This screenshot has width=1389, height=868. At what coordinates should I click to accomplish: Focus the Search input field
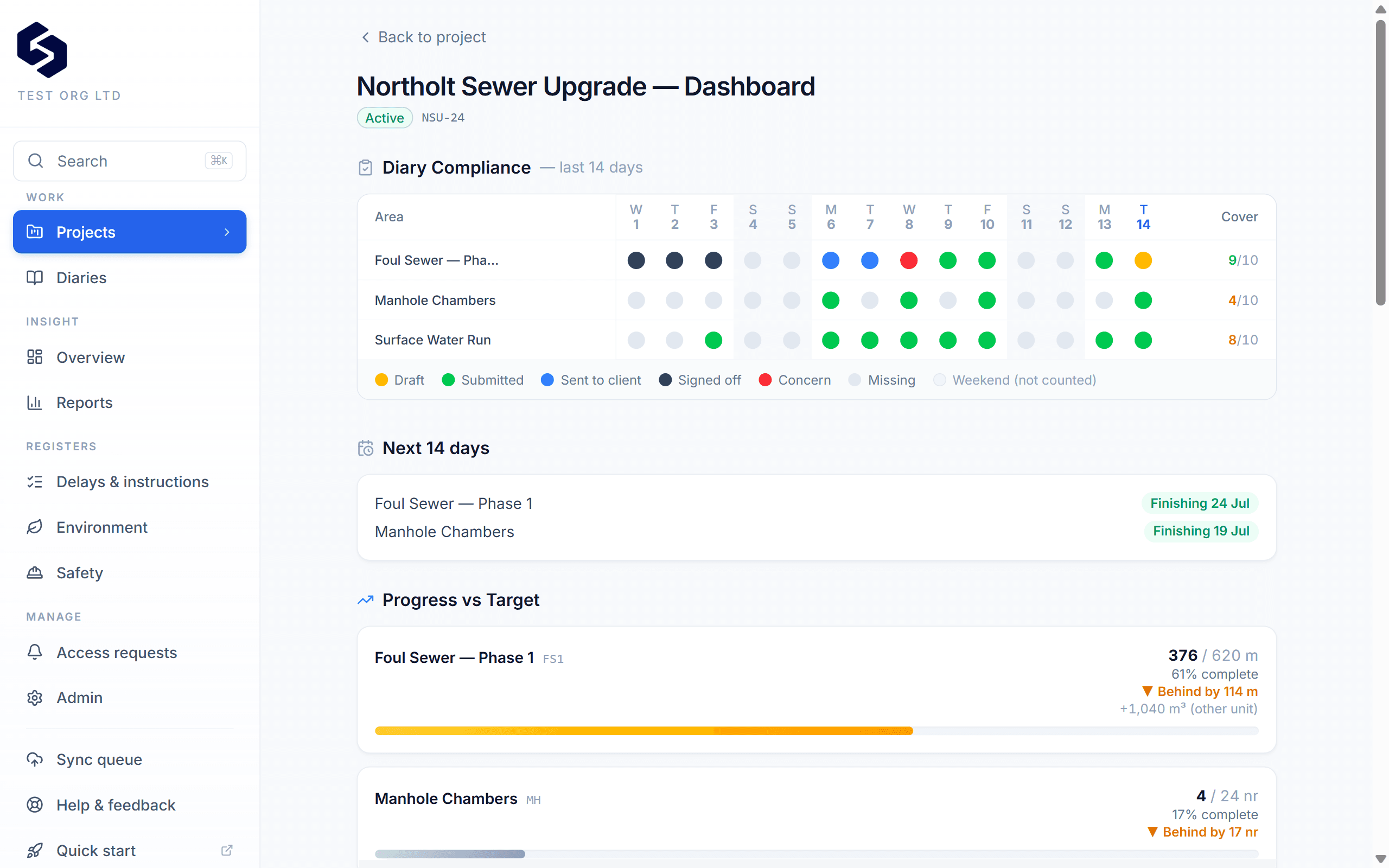130,161
